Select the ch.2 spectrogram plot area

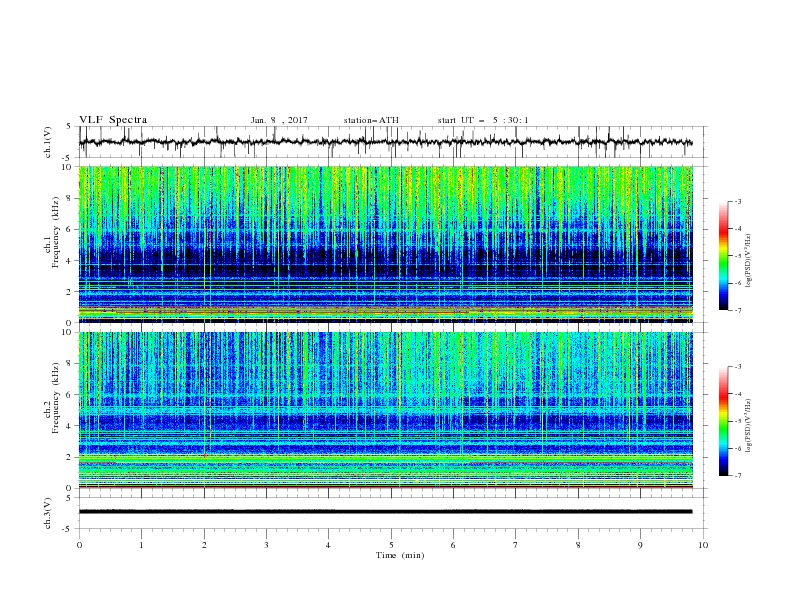coord(386,410)
